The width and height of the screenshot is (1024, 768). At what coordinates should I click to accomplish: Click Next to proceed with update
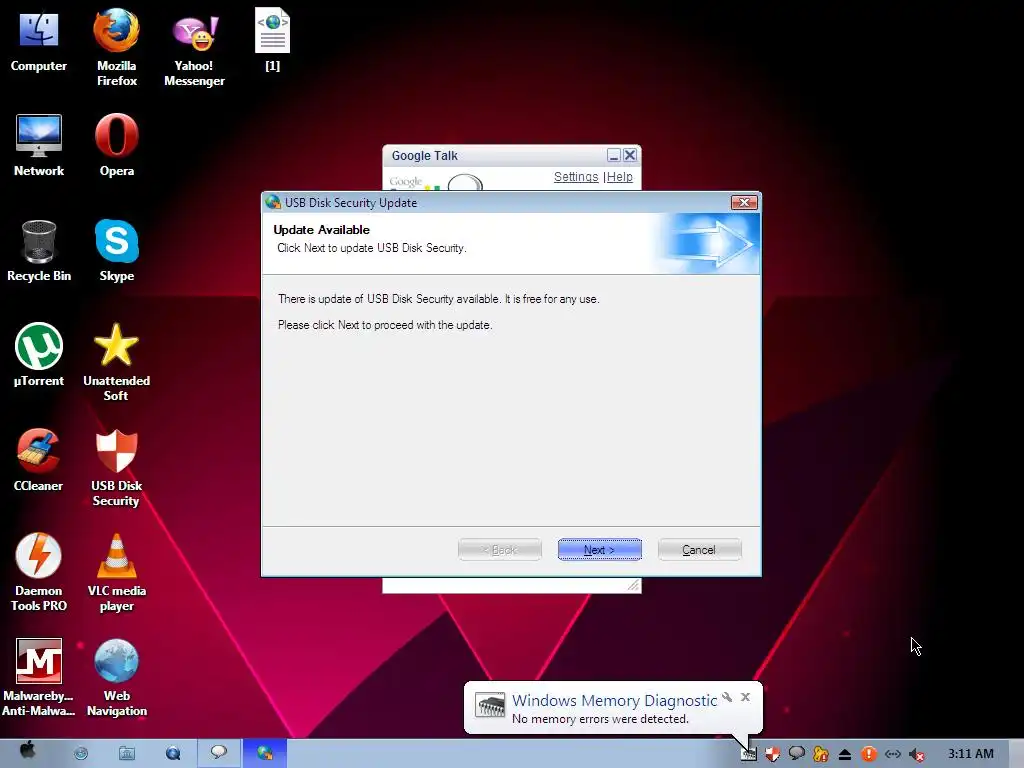(x=600, y=550)
